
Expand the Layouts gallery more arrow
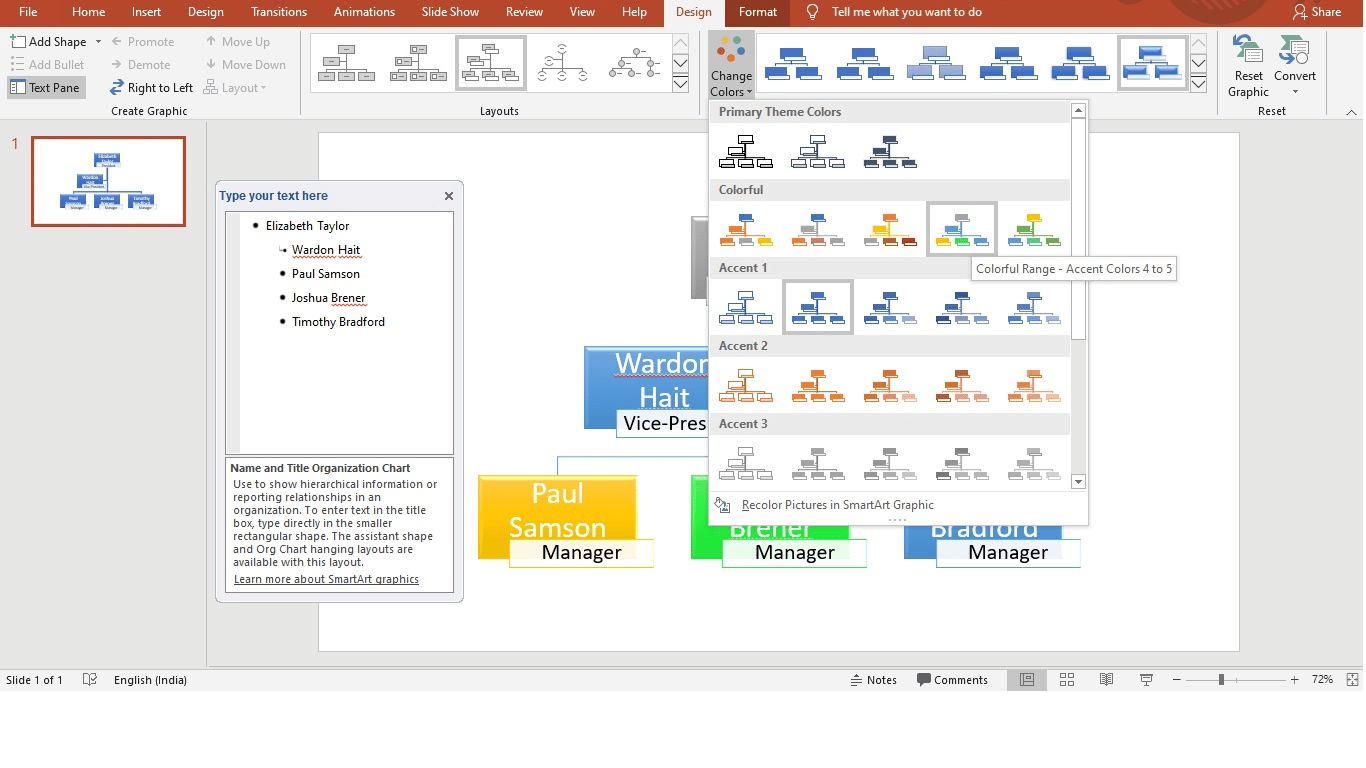click(x=680, y=85)
